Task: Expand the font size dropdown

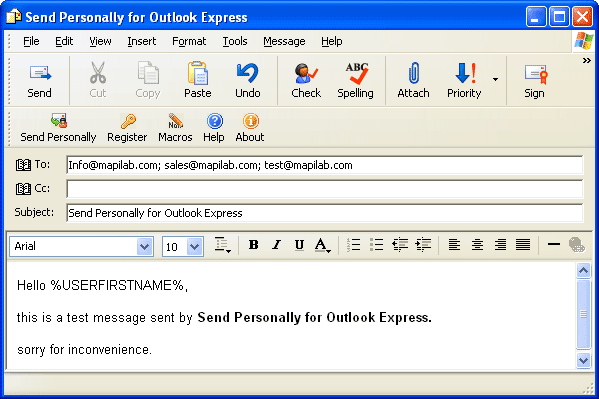Action: coord(194,247)
